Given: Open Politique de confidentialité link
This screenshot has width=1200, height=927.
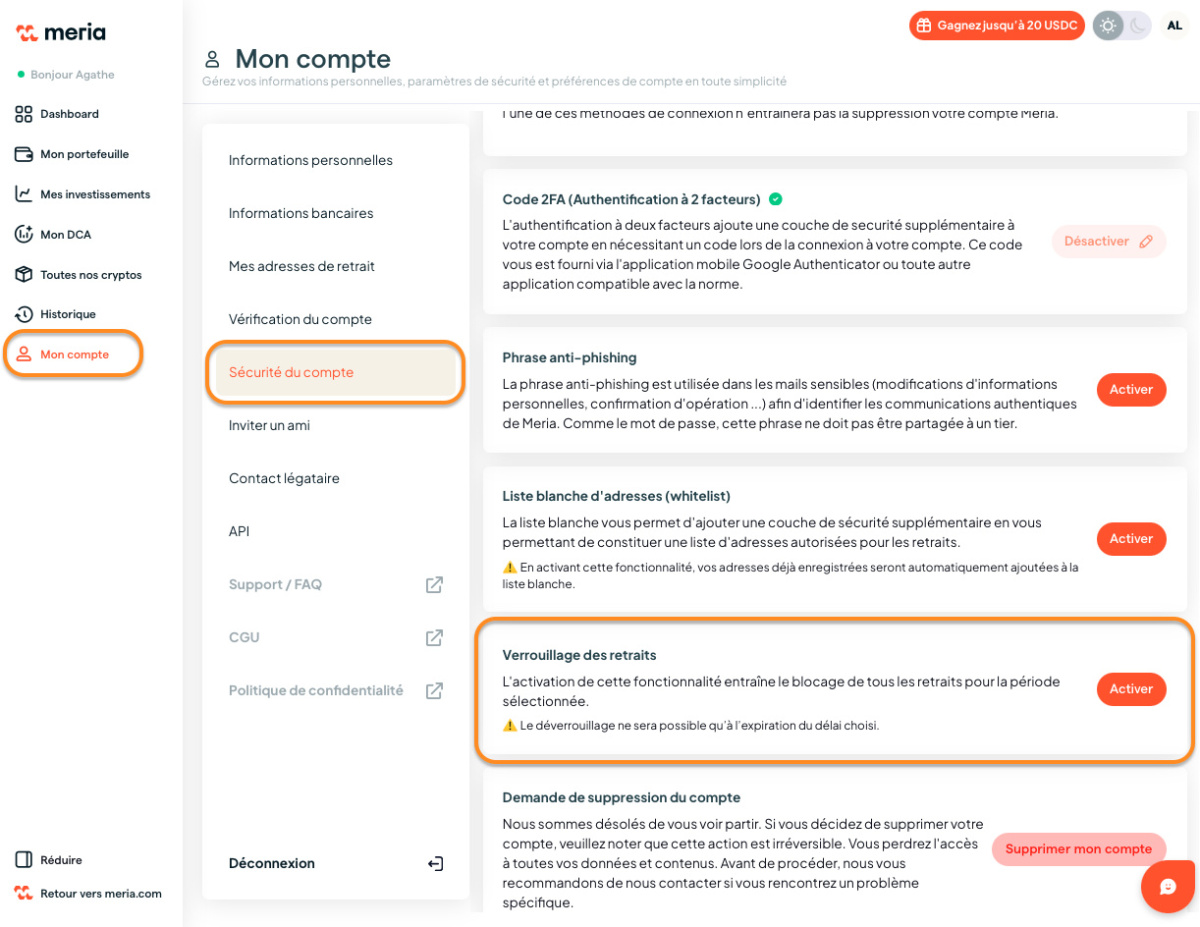Looking at the screenshot, I should click(316, 690).
